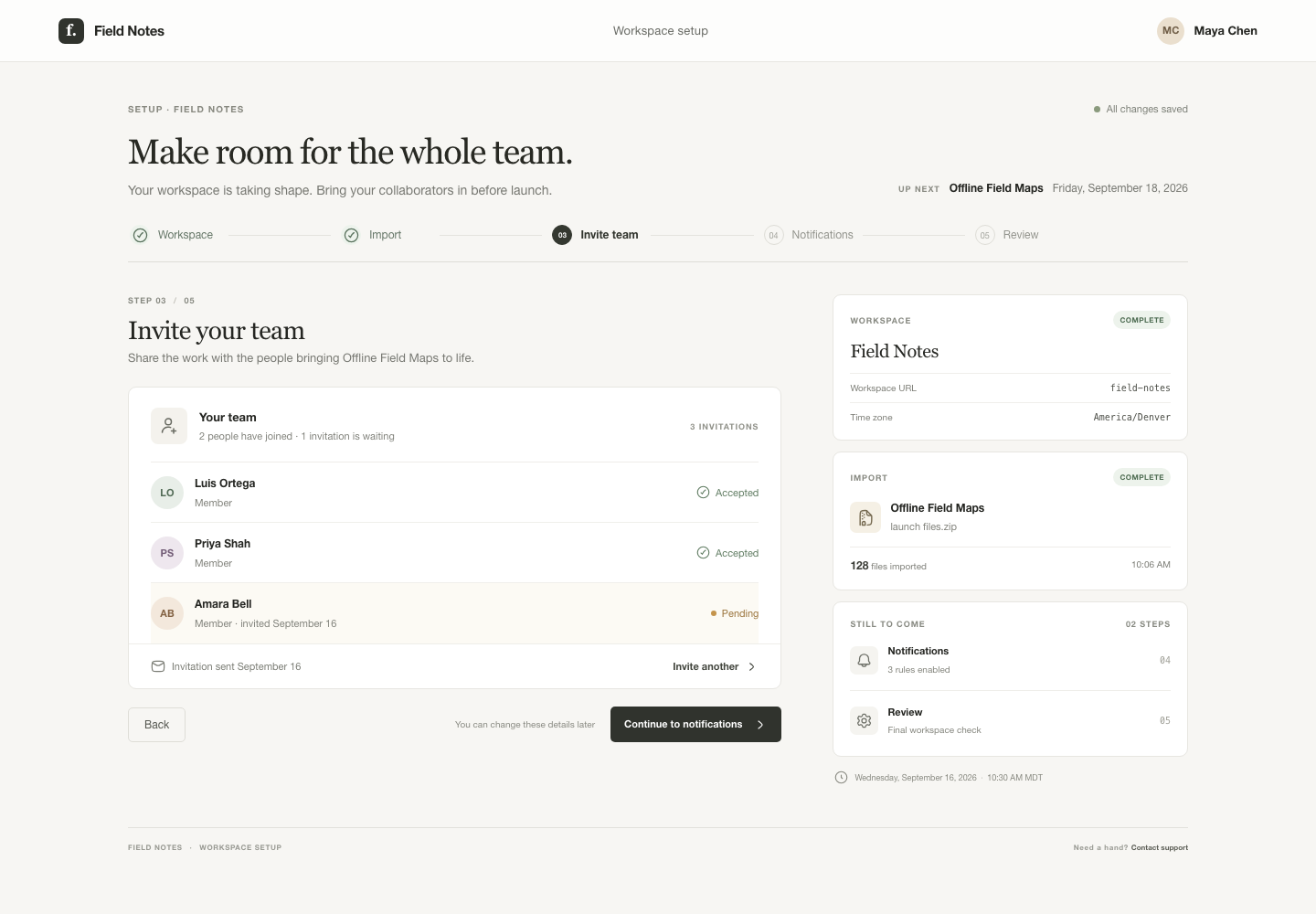Click the envelope icon by Invitation sent
The height and width of the screenshot is (914, 1316).
[158, 666]
